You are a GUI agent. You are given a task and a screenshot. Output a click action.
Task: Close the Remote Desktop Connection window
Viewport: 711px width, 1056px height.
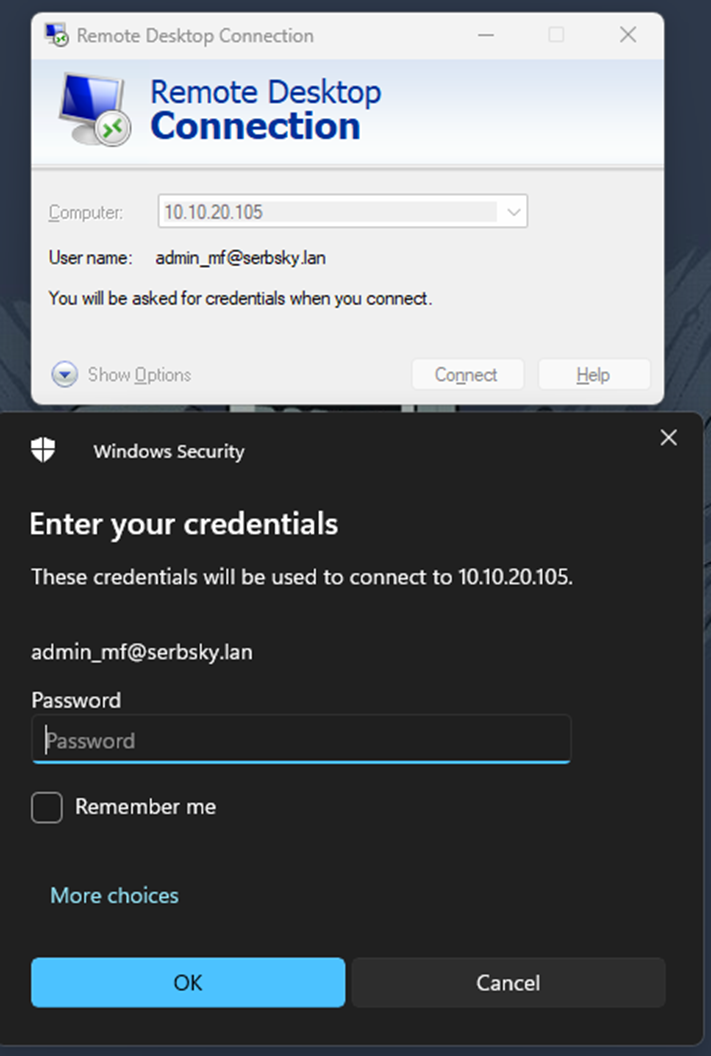coord(628,35)
